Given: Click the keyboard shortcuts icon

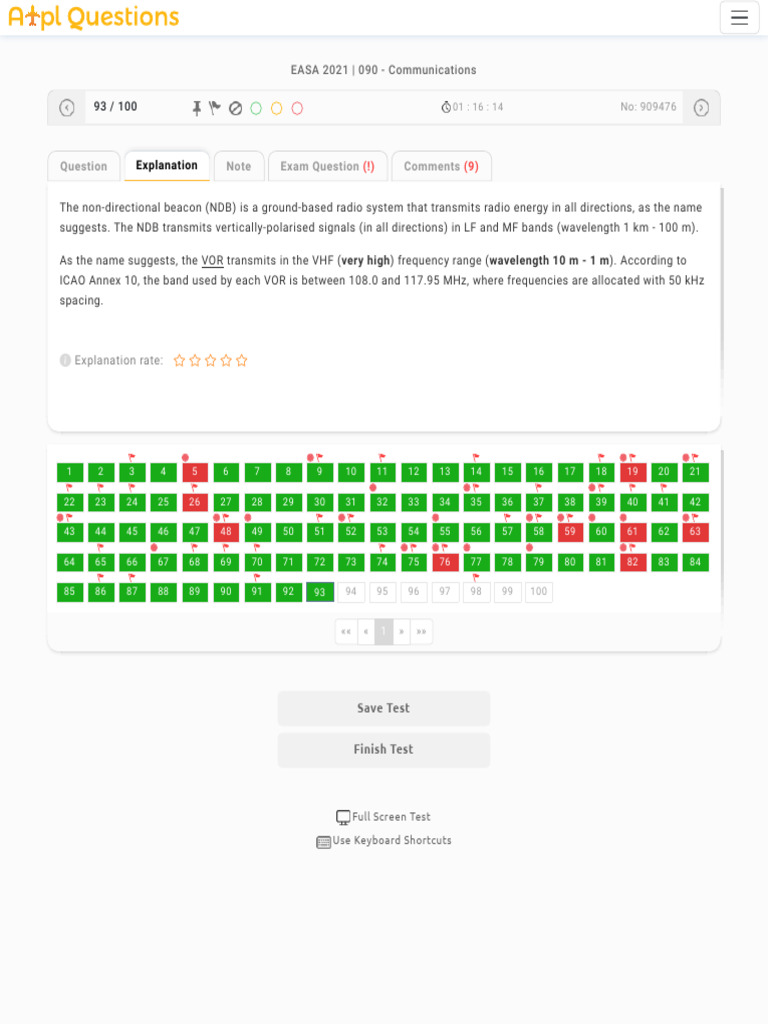Looking at the screenshot, I should tap(323, 842).
